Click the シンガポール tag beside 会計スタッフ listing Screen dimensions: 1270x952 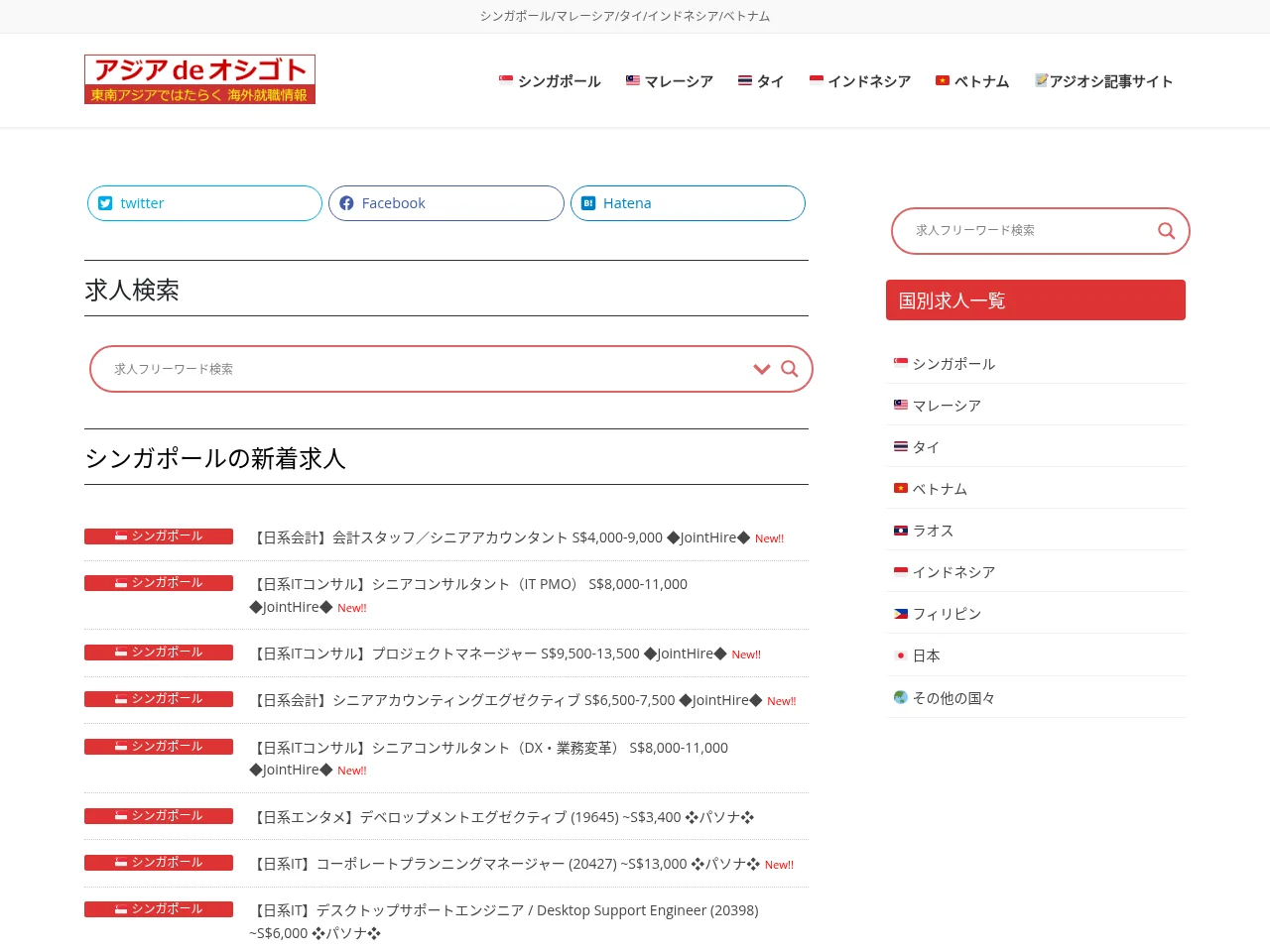[x=159, y=536]
